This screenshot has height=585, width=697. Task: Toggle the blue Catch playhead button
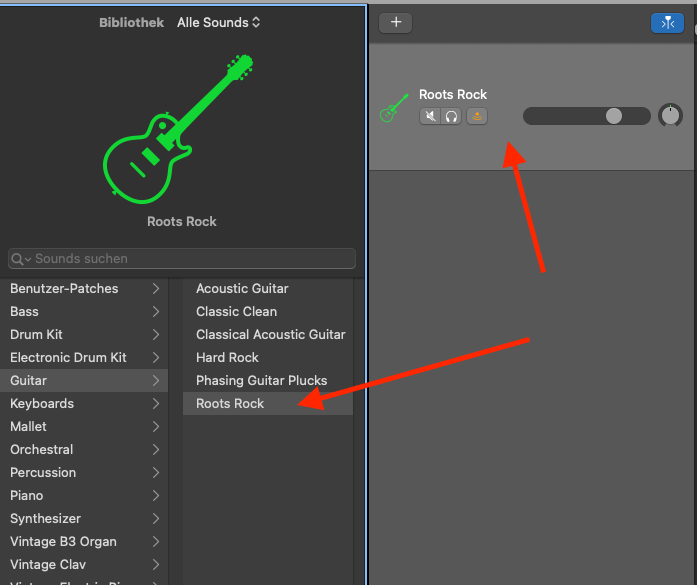667,23
